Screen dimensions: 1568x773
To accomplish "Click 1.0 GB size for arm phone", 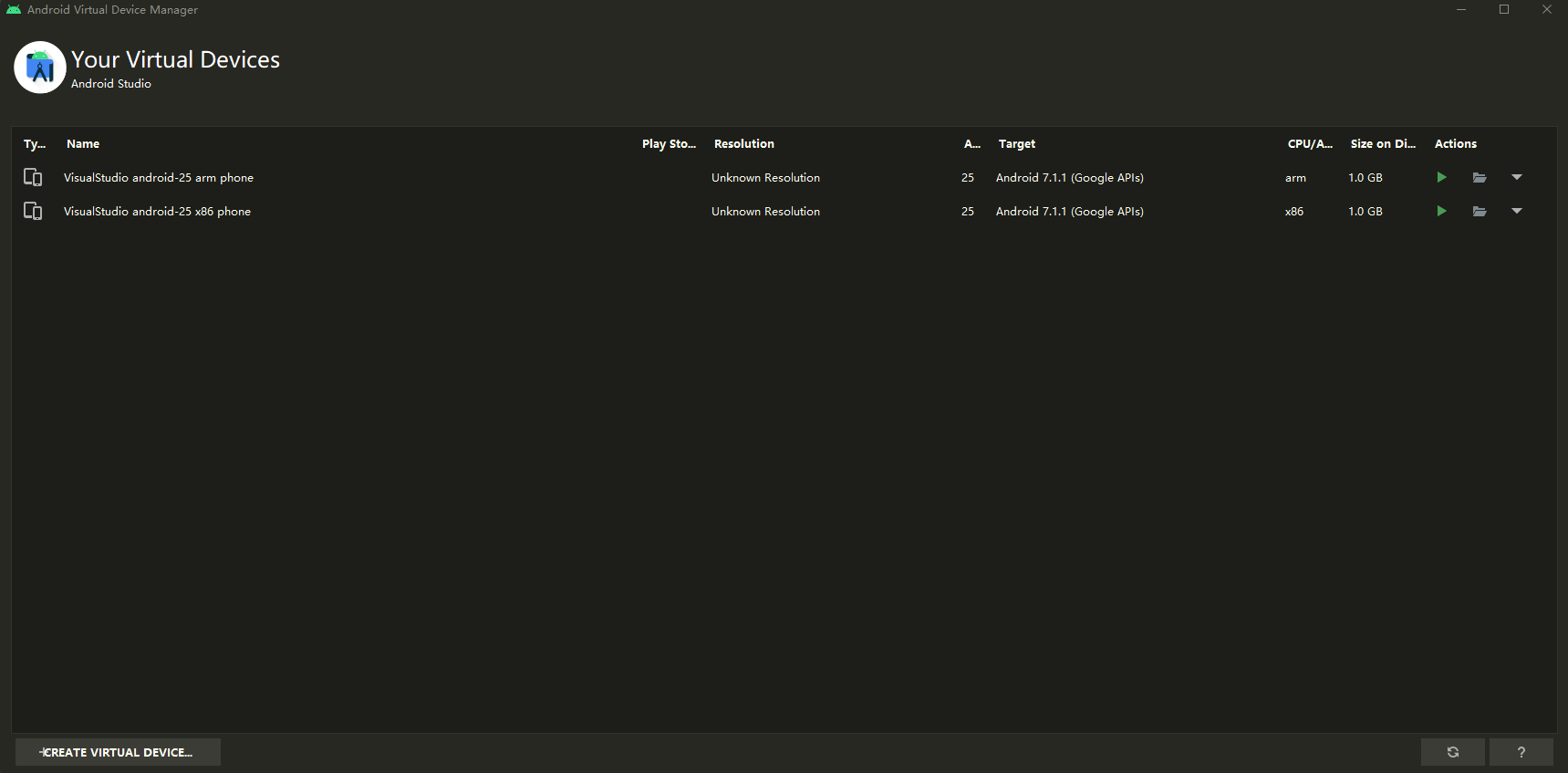I will tap(1366, 177).
